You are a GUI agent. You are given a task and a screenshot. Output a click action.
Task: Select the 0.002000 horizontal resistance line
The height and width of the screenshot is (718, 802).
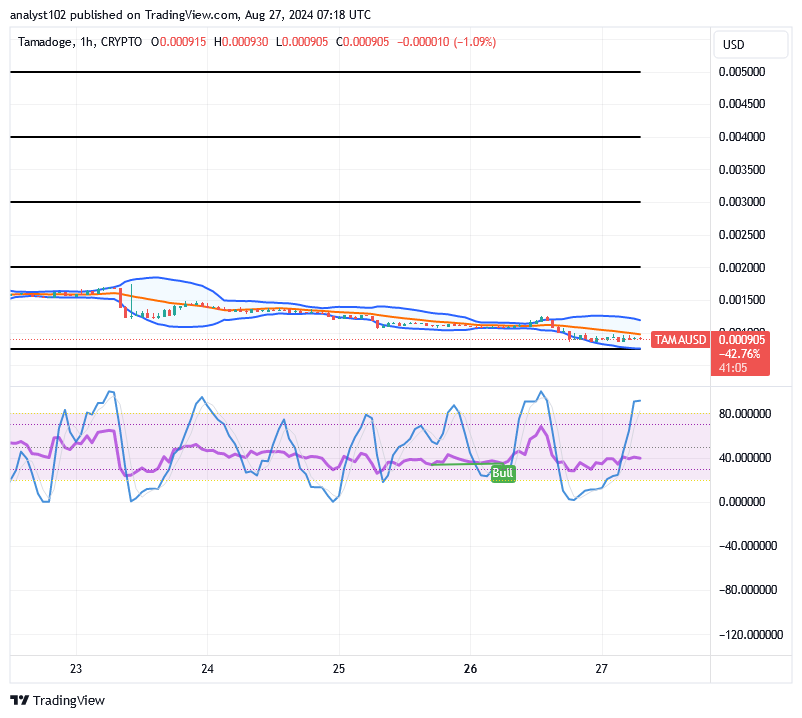pyautogui.click(x=325, y=267)
